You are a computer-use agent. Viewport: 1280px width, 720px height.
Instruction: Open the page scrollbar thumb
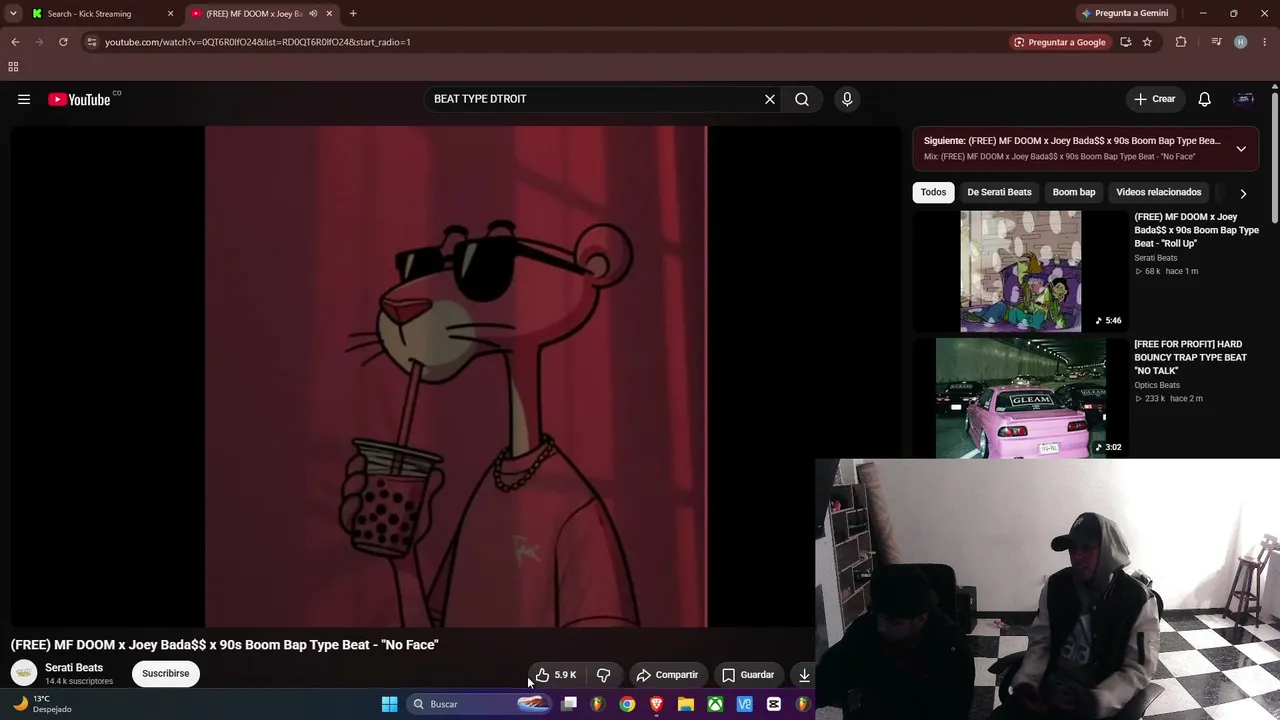pos(1275,156)
